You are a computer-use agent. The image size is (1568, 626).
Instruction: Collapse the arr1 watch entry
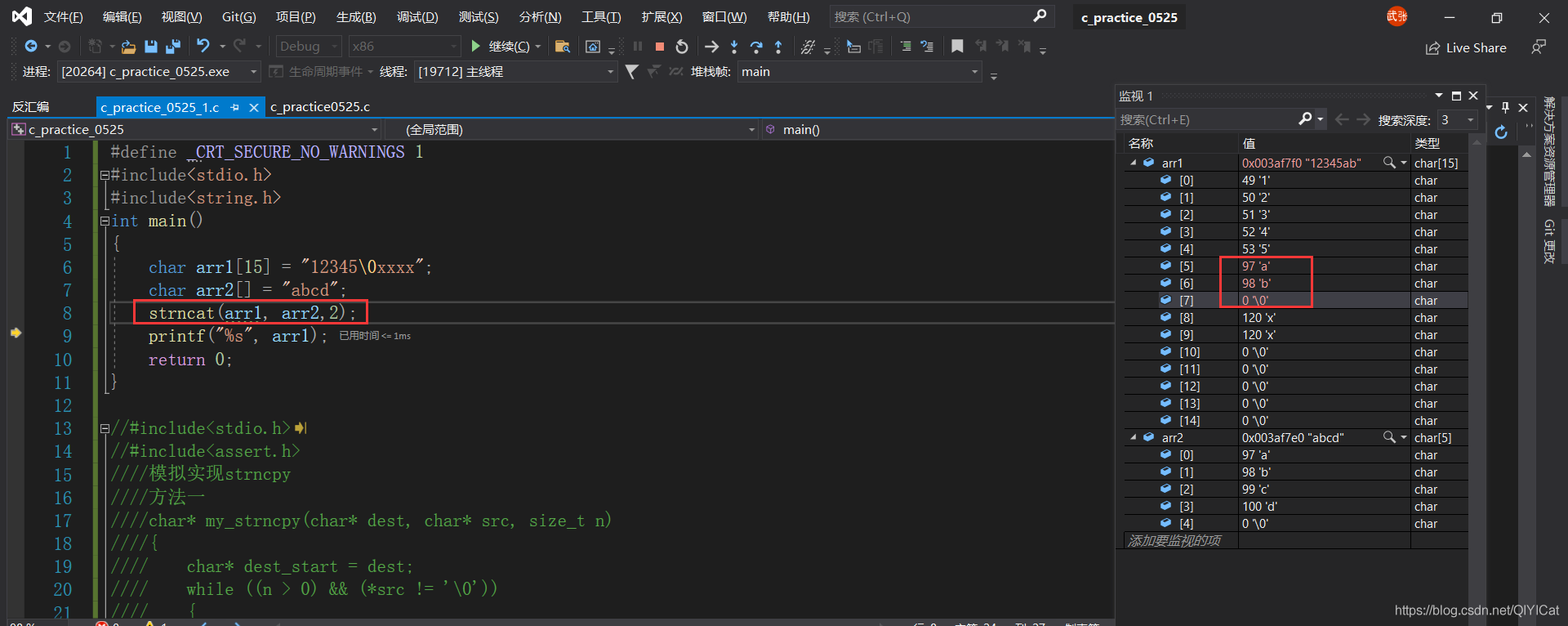pyautogui.click(x=1134, y=163)
